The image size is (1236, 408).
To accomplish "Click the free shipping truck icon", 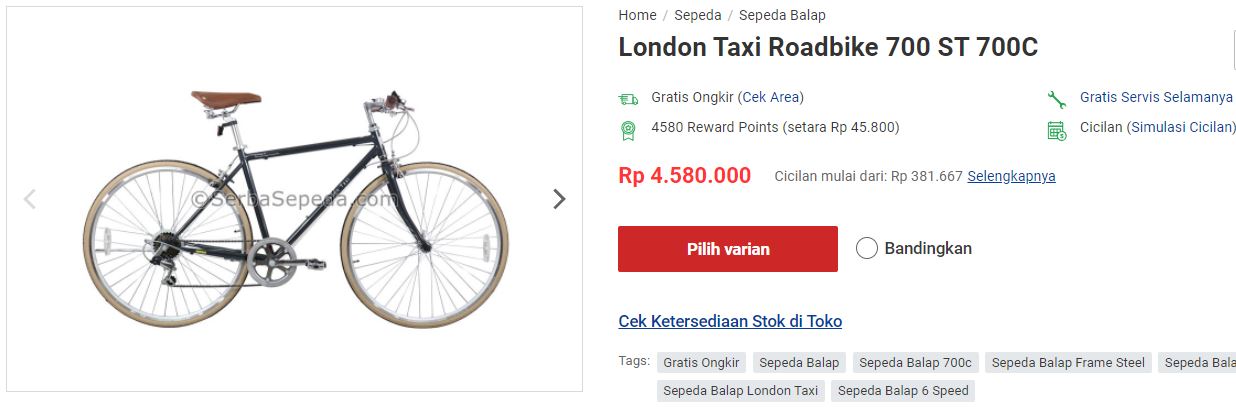I will (x=628, y=98).
